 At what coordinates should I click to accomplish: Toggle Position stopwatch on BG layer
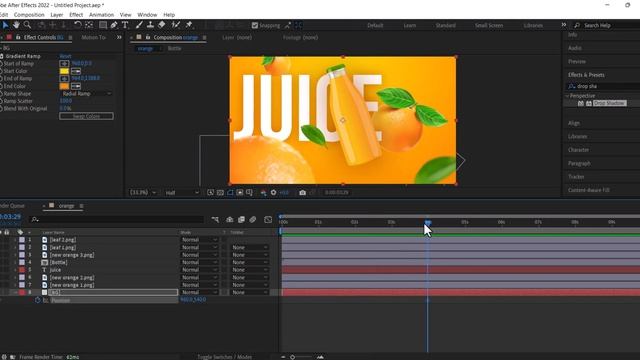tap(38, 300)
